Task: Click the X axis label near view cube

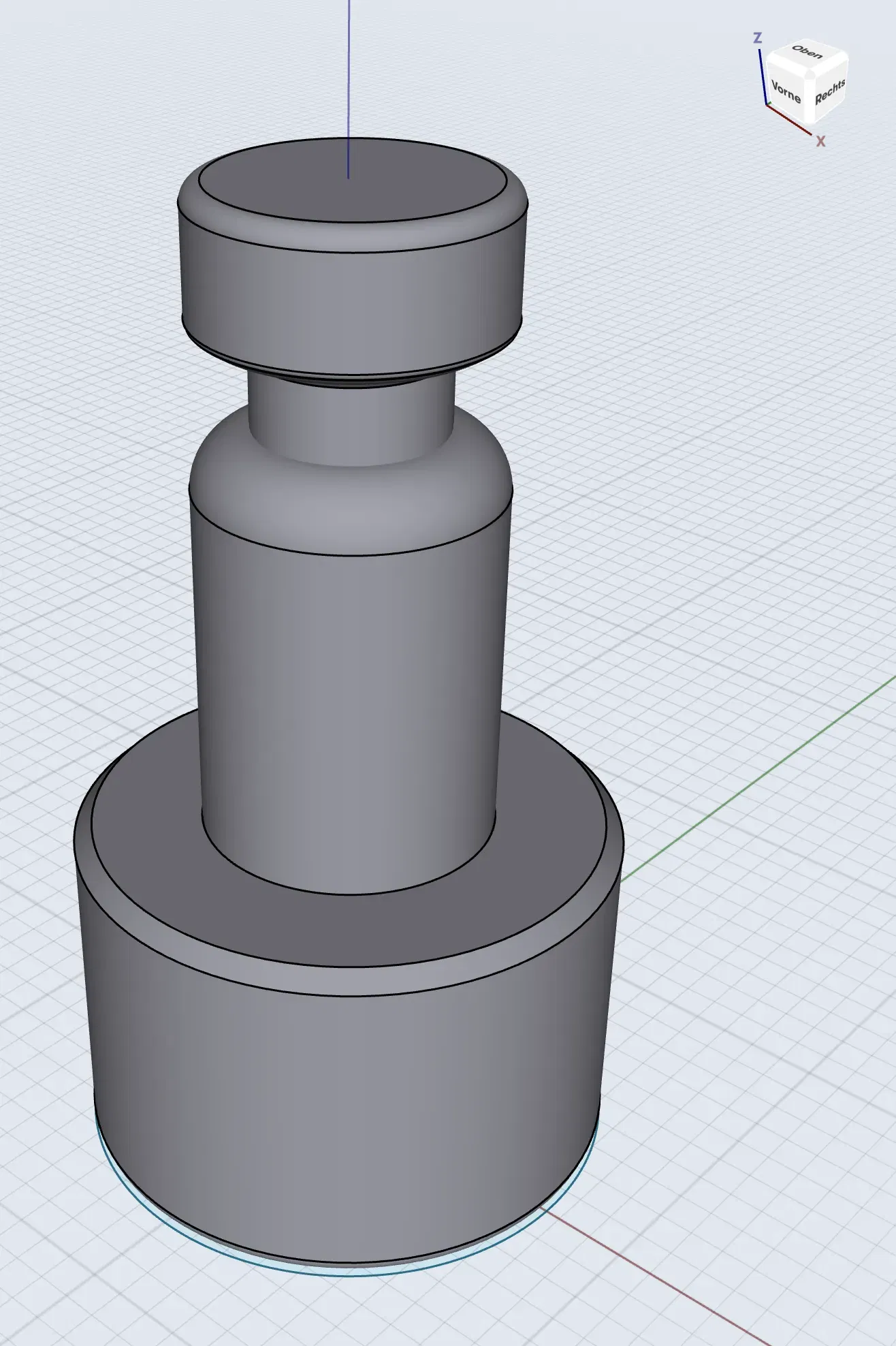Action: 820,141
